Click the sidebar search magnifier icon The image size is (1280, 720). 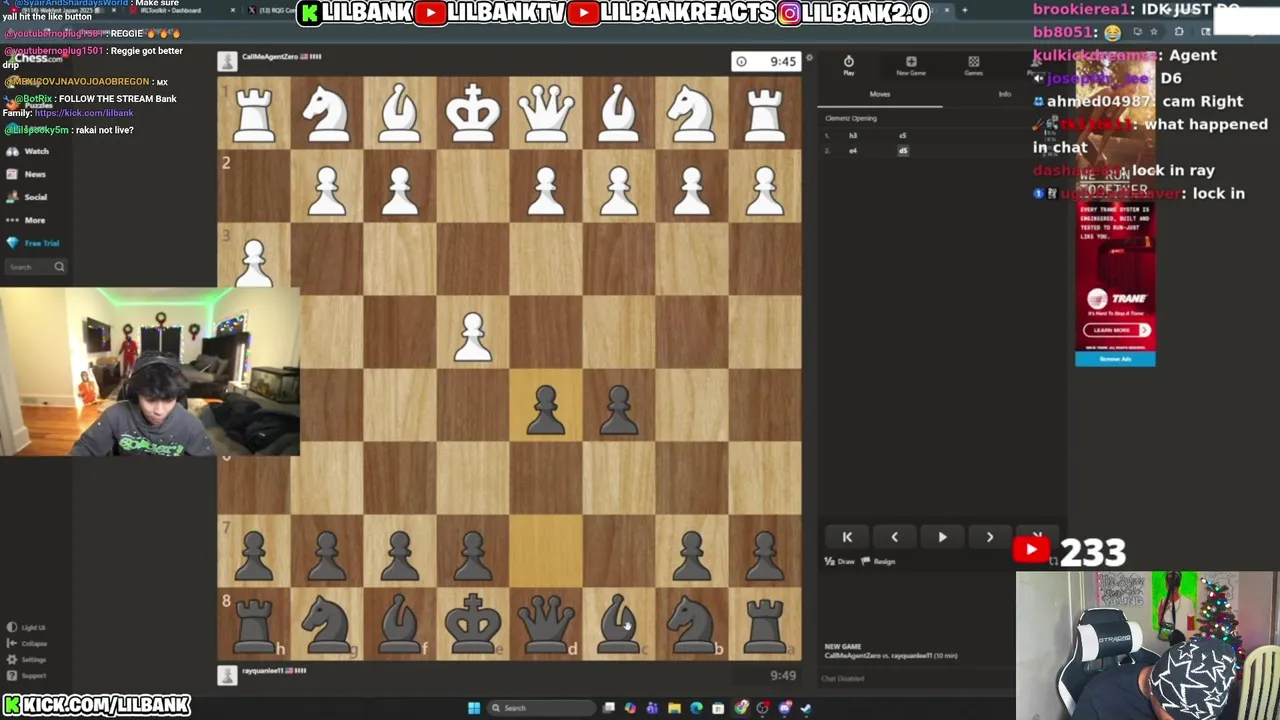tap(59, 267)
